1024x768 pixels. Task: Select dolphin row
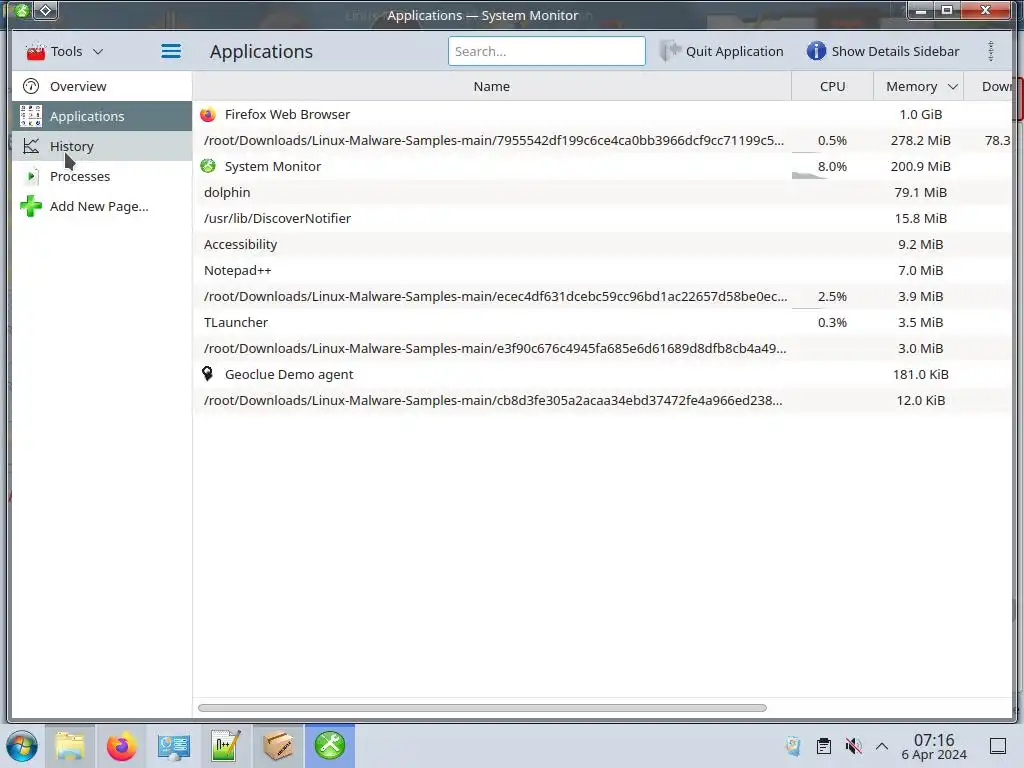click(x=602, y=193)
